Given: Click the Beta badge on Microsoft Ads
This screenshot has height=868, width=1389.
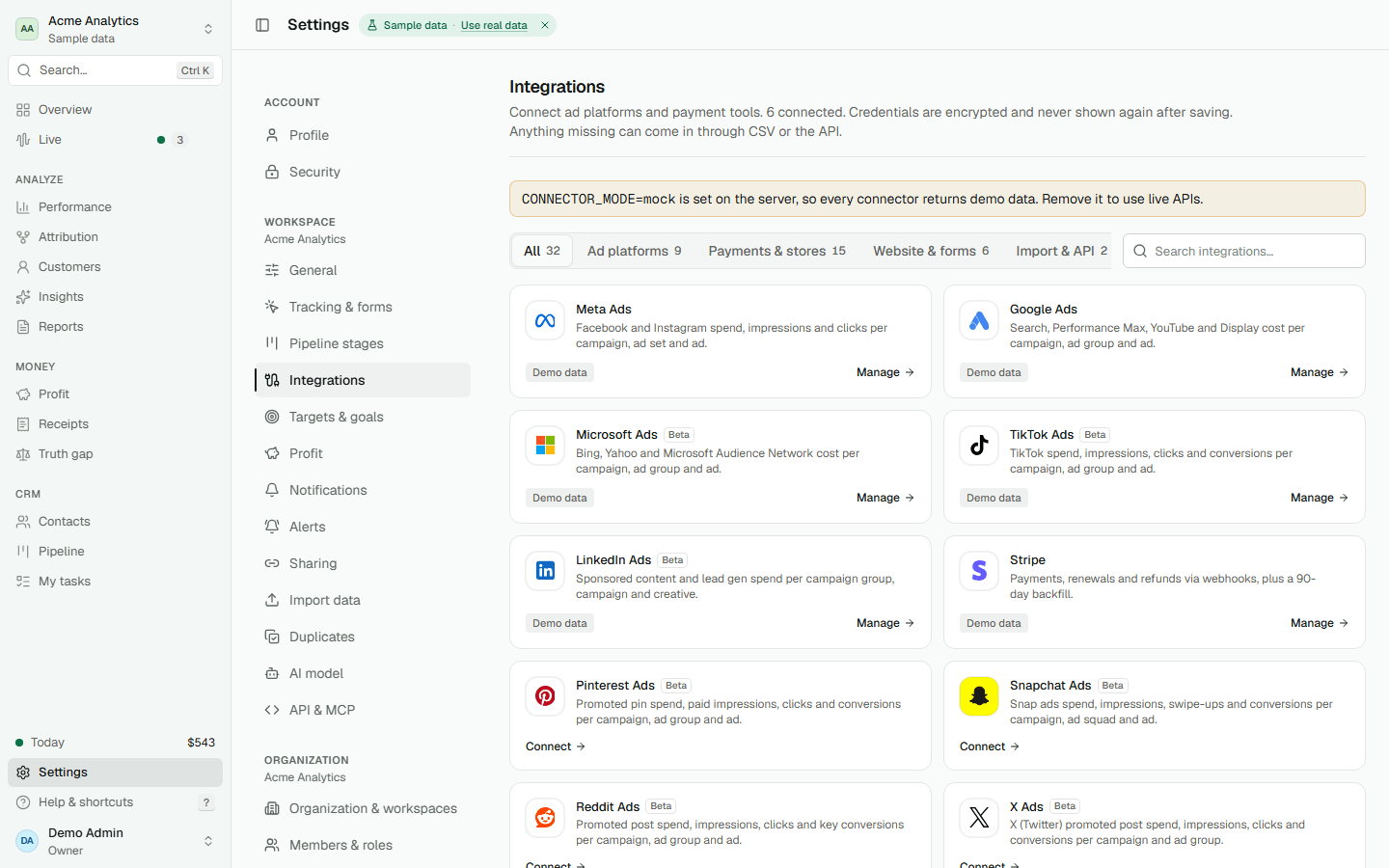Looking at the screenshot, I should [x=679, y=435].
